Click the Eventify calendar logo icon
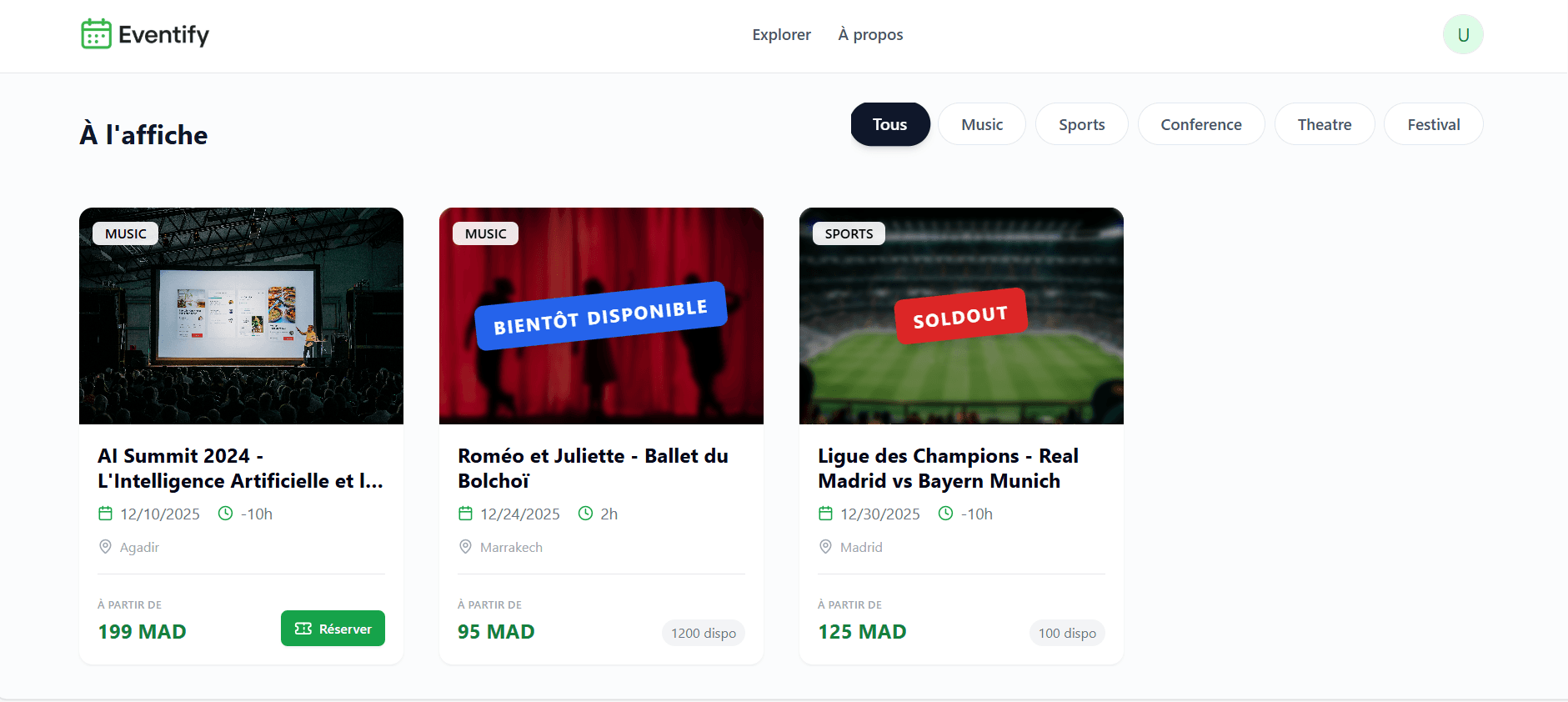The image size is (1568, 702). pos(95,34)
